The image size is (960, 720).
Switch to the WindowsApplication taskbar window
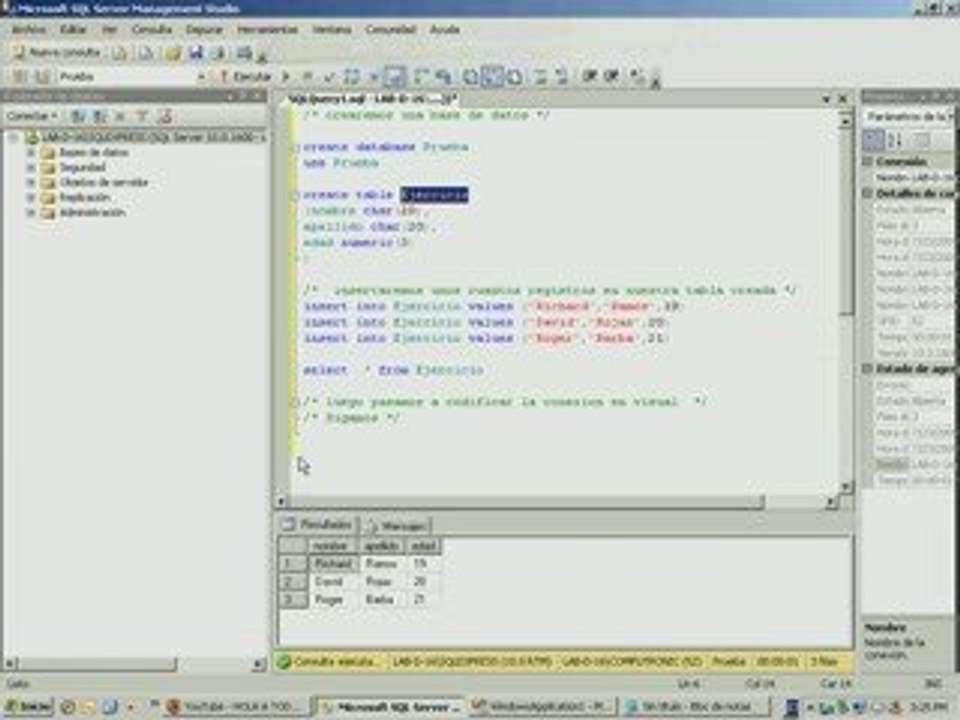coord(542,707)
